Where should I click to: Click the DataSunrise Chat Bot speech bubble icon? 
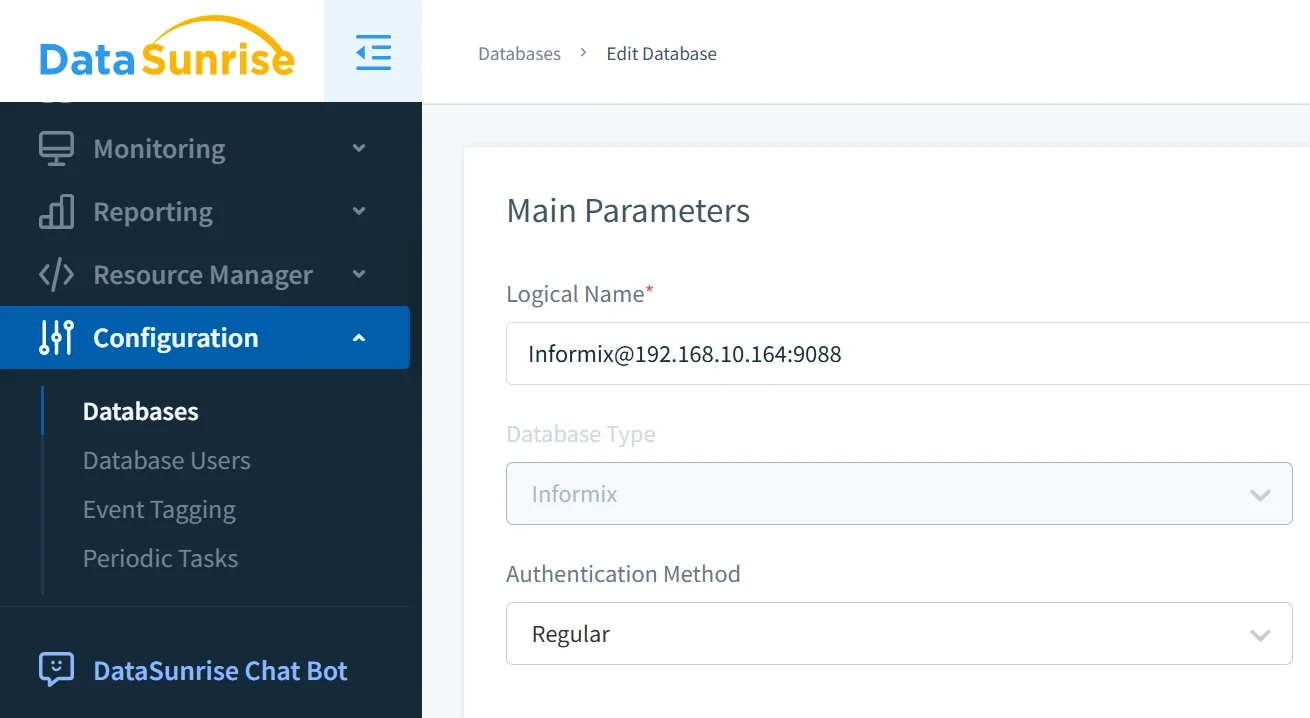55,669
